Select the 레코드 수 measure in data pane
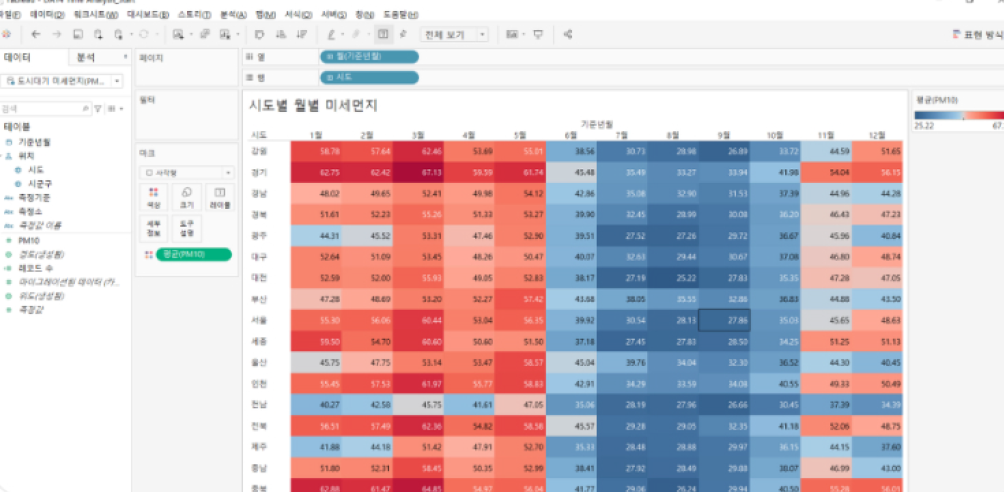The width and height of the screenshot is (1004, 492). 36,268
